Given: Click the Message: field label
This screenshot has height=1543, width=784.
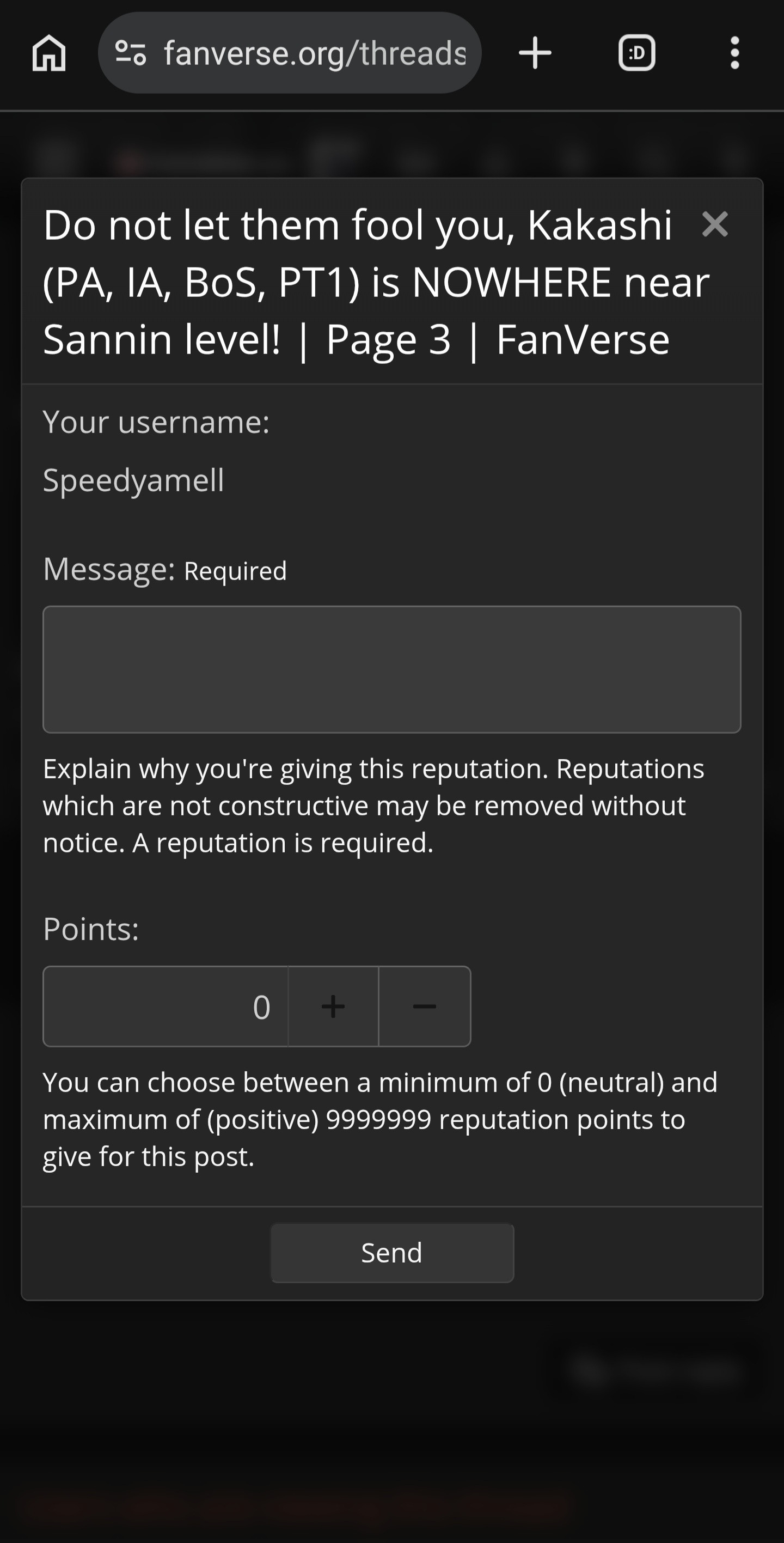Looking at the screenshot, I should point(109,569).
